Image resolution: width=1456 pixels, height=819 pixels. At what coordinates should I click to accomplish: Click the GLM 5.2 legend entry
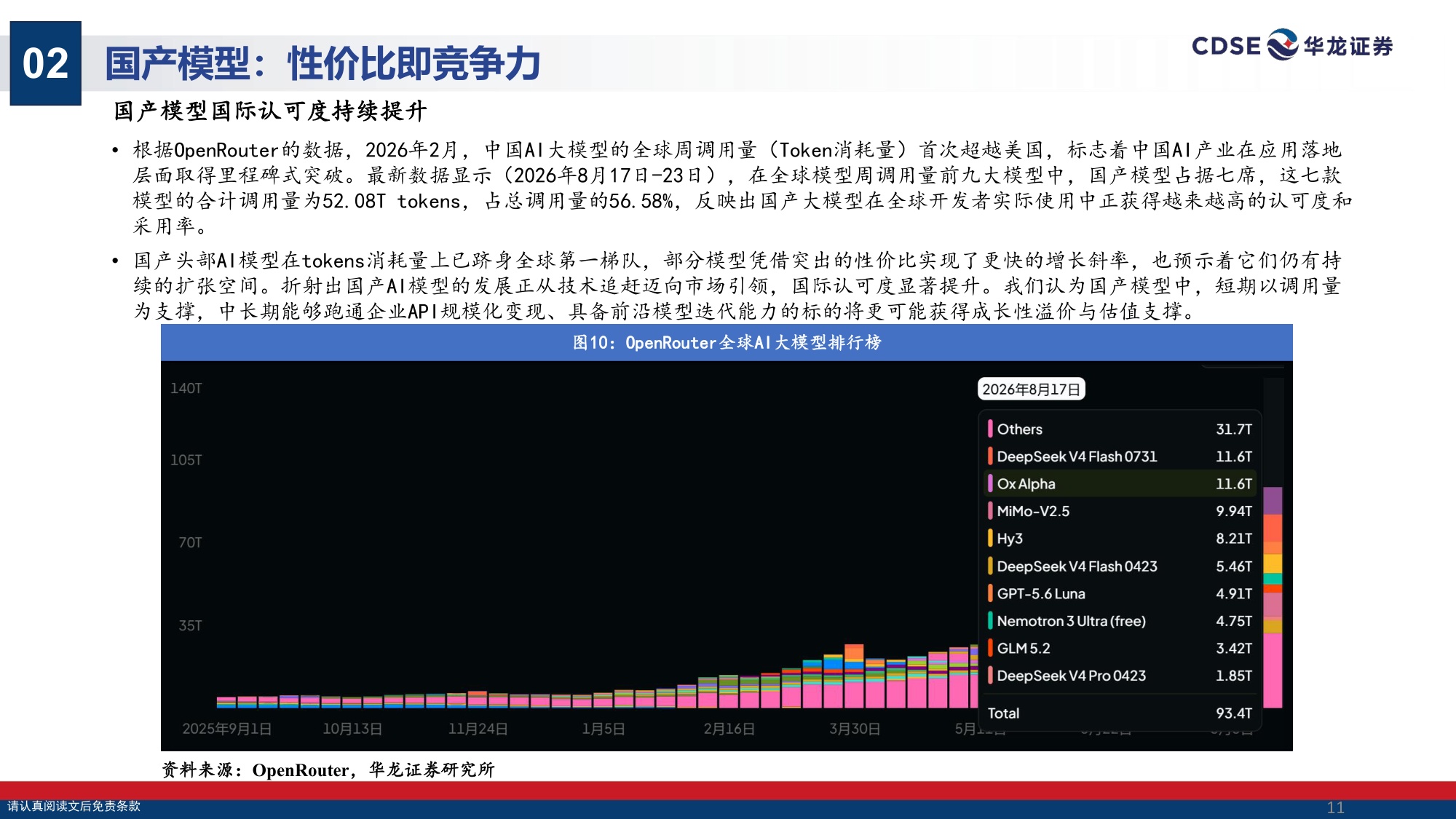click(x=1120, y=648)
